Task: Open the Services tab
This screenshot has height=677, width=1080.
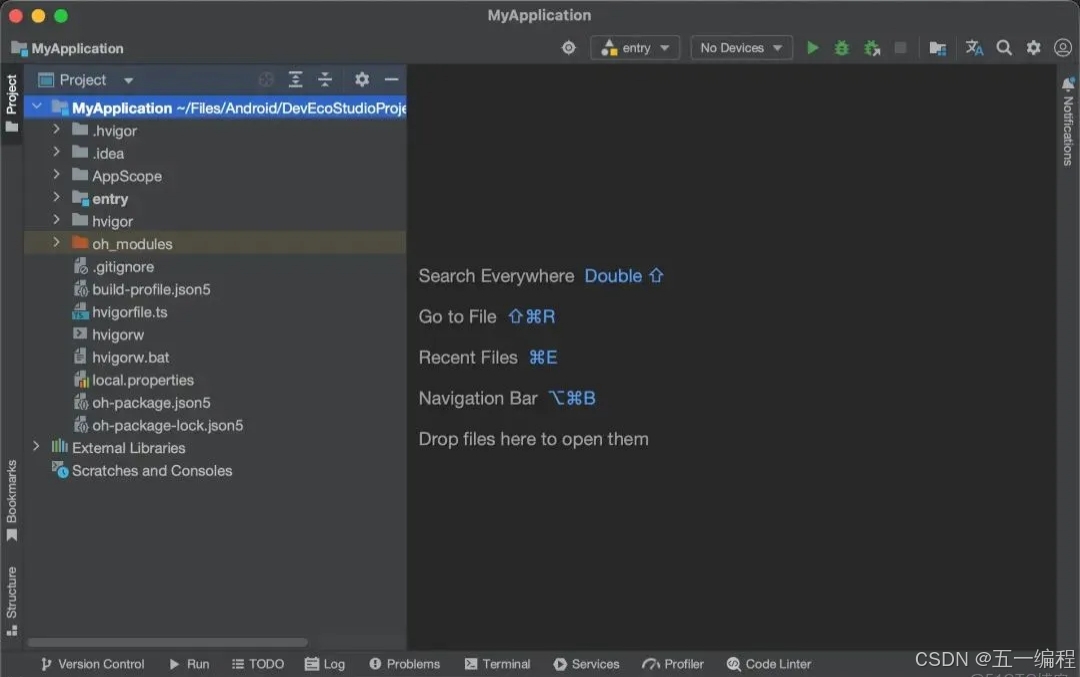Action: [586, 664]
